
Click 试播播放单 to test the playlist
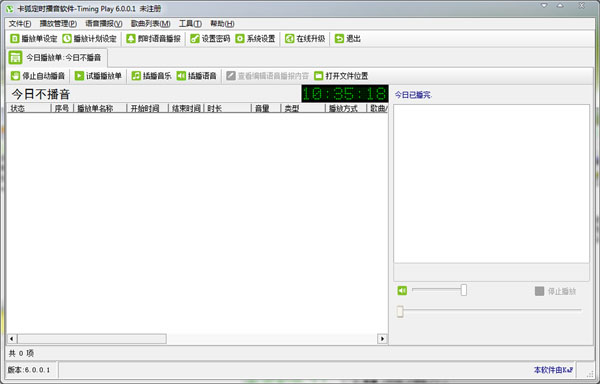98,76
